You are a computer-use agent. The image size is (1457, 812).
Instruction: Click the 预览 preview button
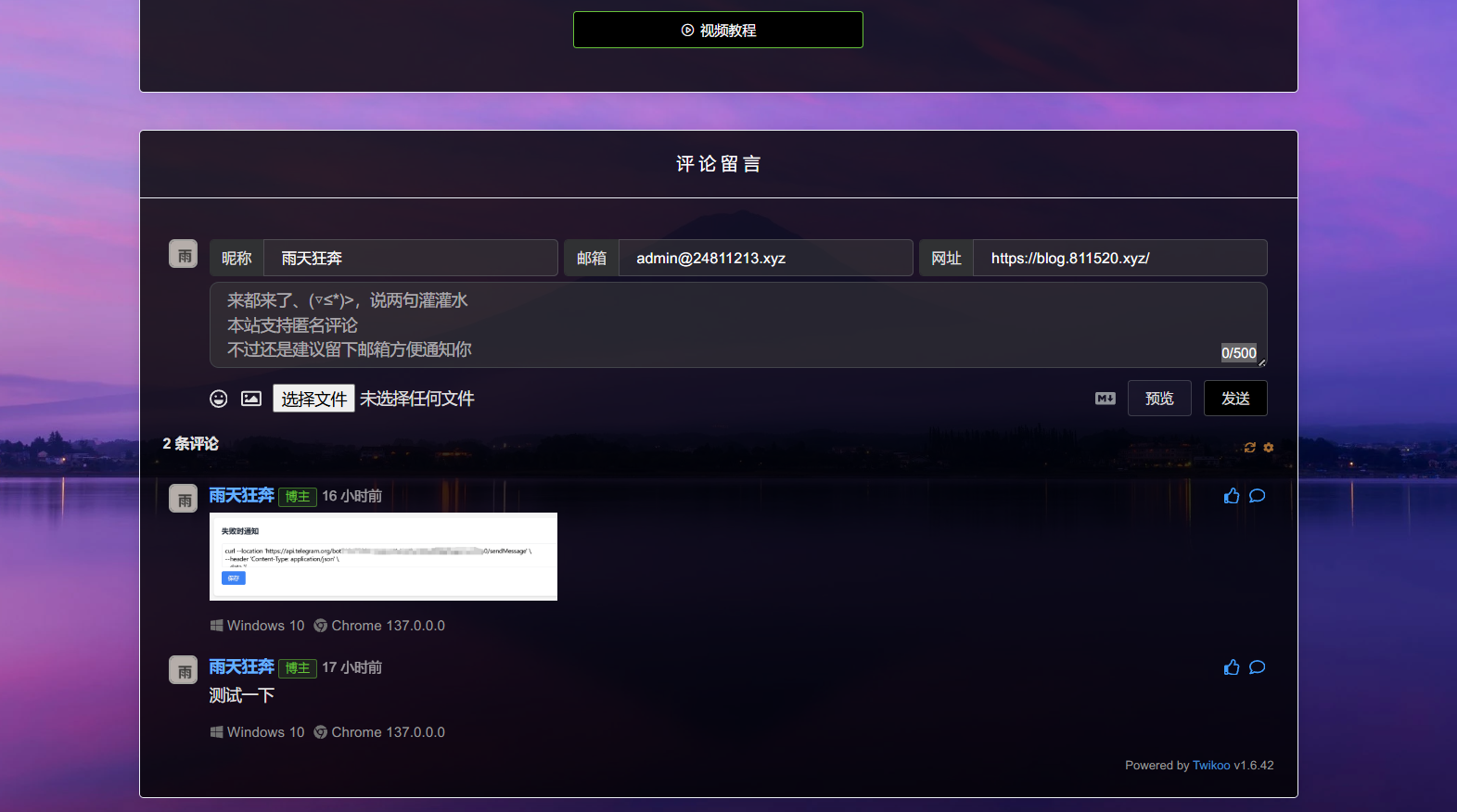pos(1159,399)
